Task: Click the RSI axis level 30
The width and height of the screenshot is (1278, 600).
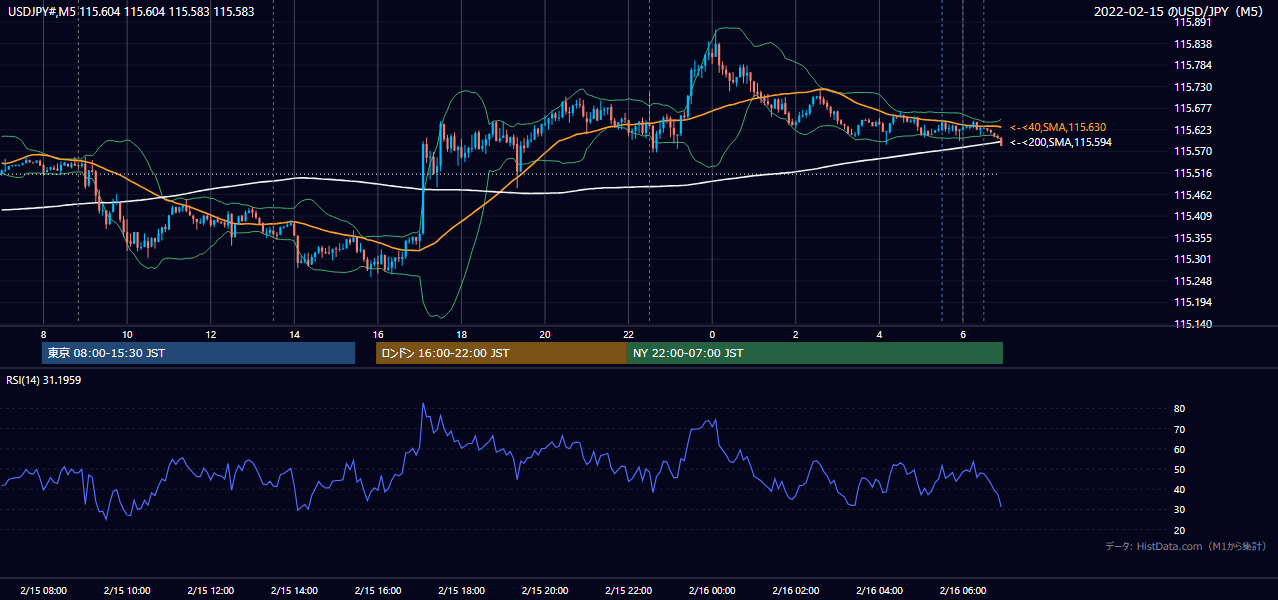Action: coord(1180,510)
